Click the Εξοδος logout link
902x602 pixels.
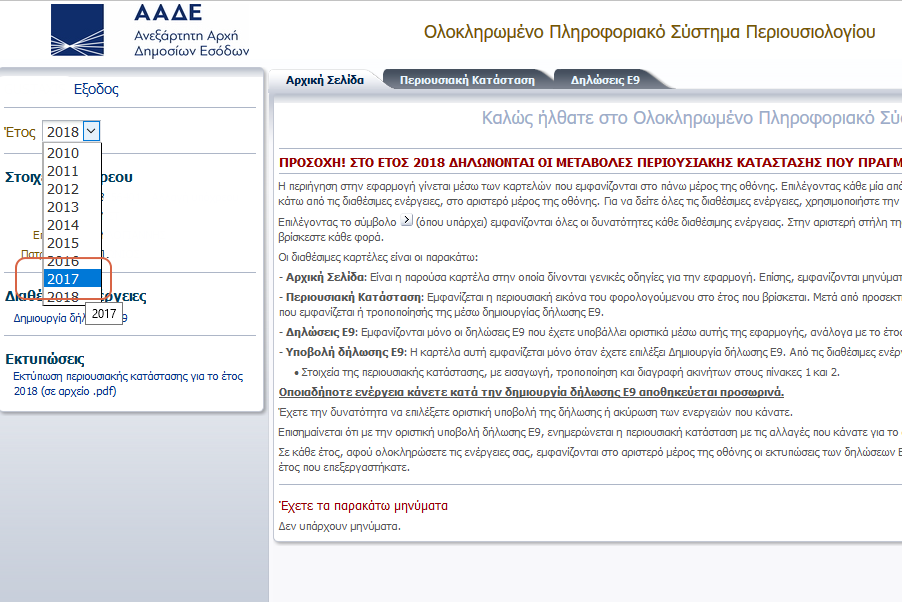click(x=96, y=89)
